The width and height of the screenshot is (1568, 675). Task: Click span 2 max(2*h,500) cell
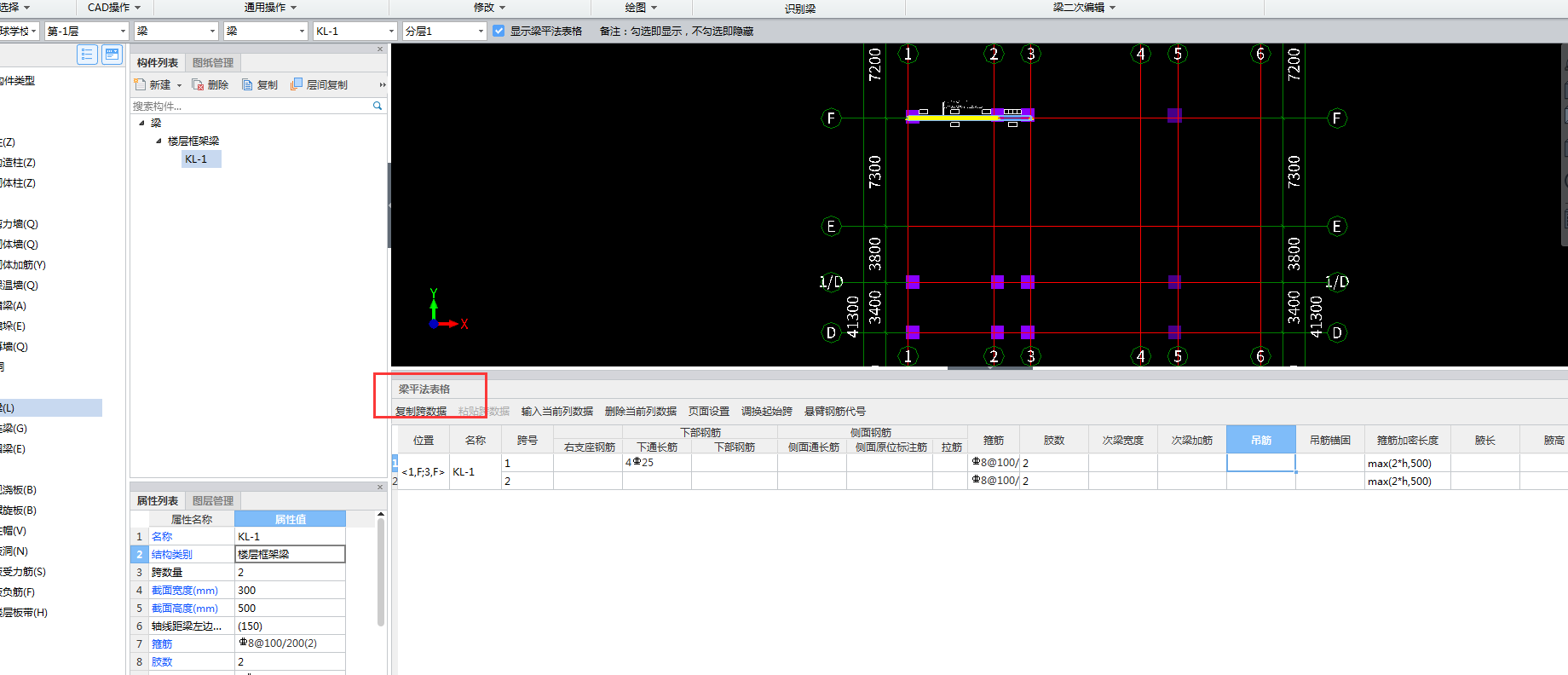coord(1408,482)
